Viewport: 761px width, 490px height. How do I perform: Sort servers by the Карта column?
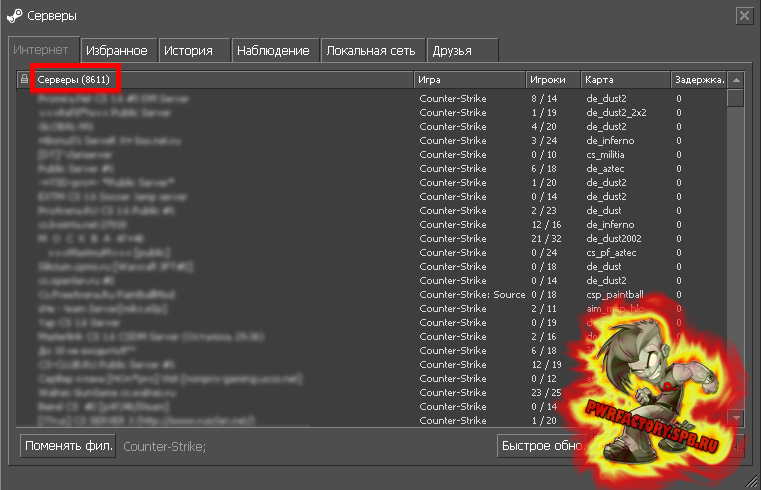click(625, 79)
